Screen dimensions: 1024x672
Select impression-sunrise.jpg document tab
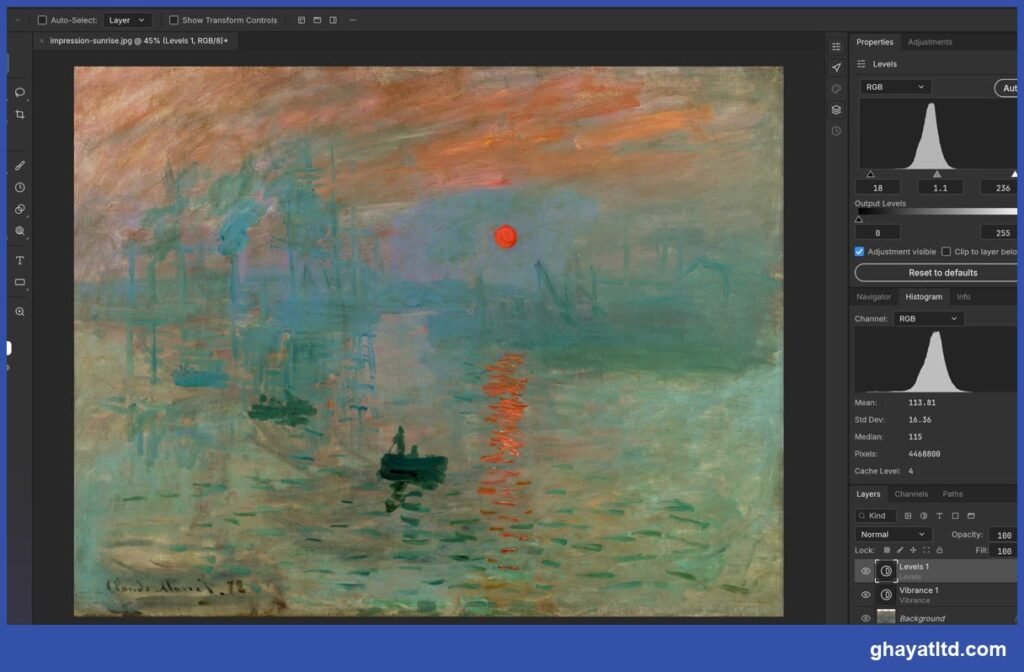(138, 40)
